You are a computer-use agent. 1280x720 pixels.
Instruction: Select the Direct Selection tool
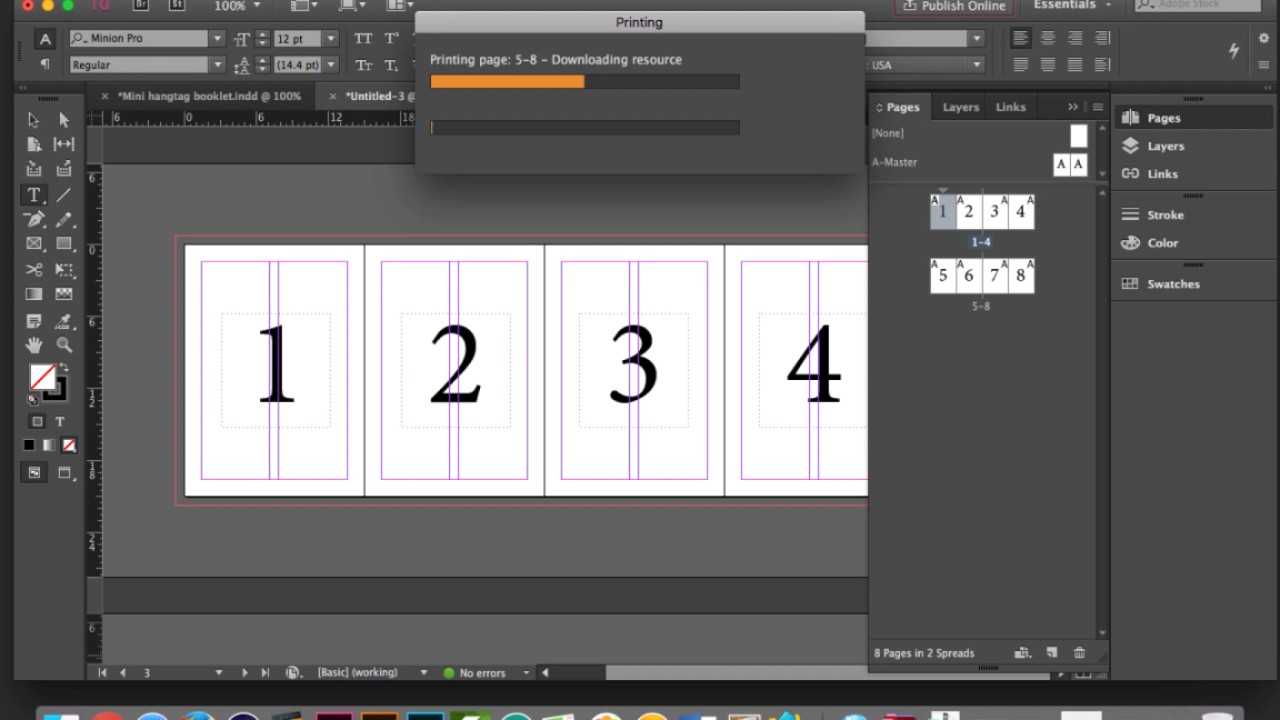pyautogui.click(x=64, y=120)
